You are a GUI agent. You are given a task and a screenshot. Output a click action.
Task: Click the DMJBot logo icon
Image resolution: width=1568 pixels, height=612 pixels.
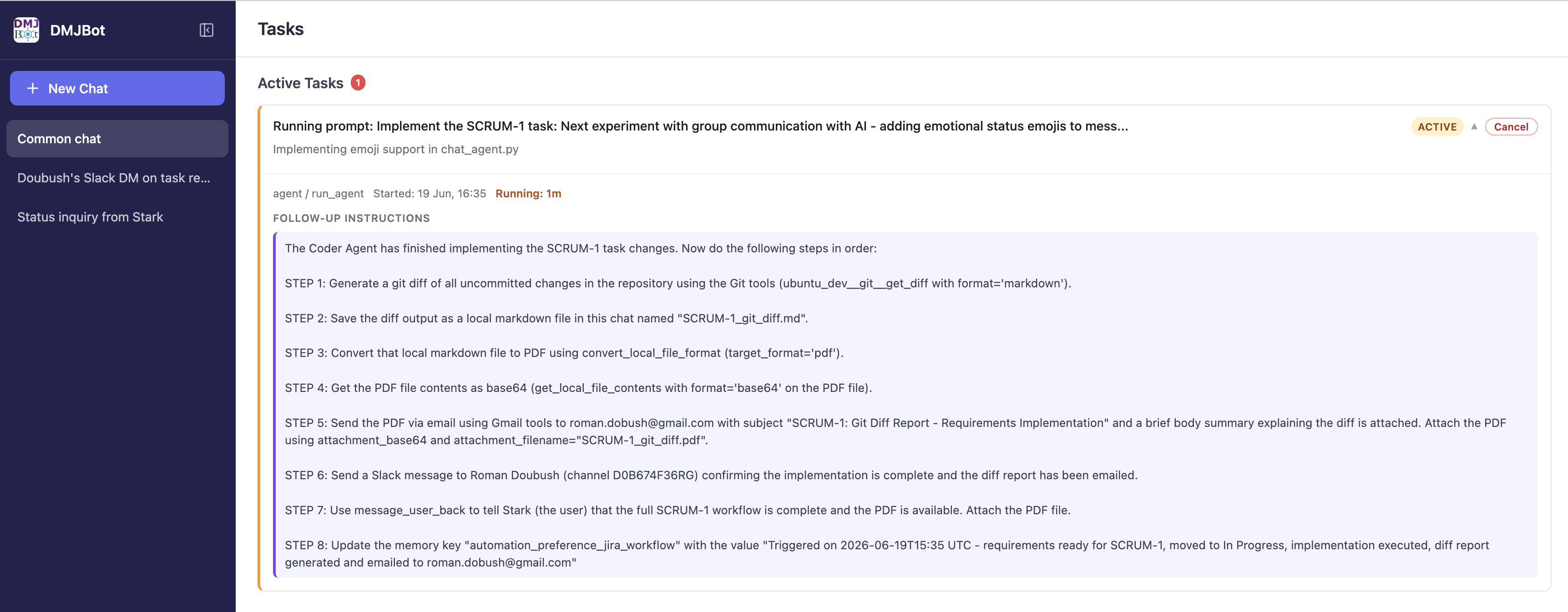tap(26, 30)
